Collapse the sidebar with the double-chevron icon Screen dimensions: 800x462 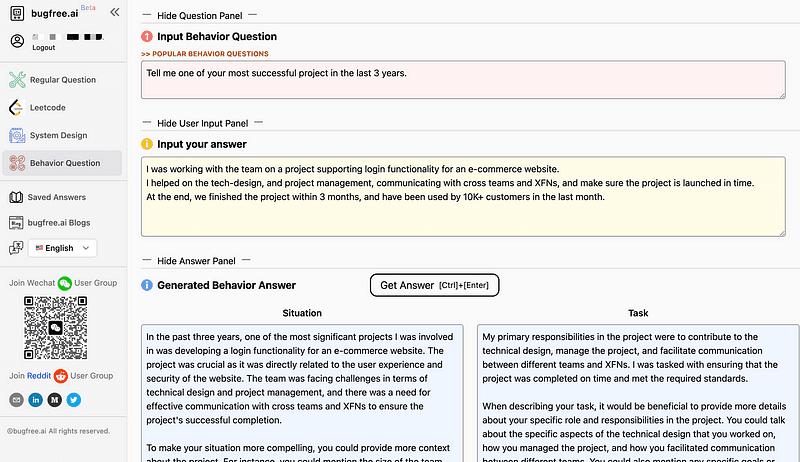pos(115,12)
